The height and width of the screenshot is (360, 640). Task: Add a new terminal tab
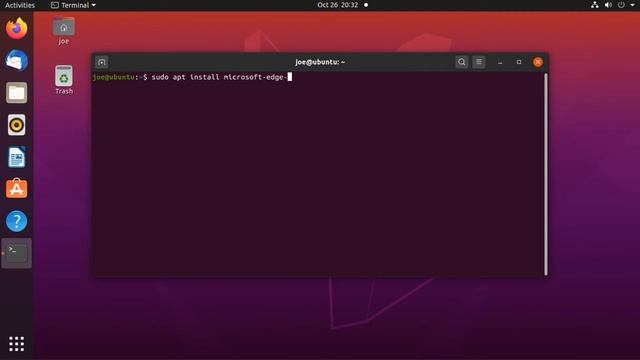tap(102, 62)
